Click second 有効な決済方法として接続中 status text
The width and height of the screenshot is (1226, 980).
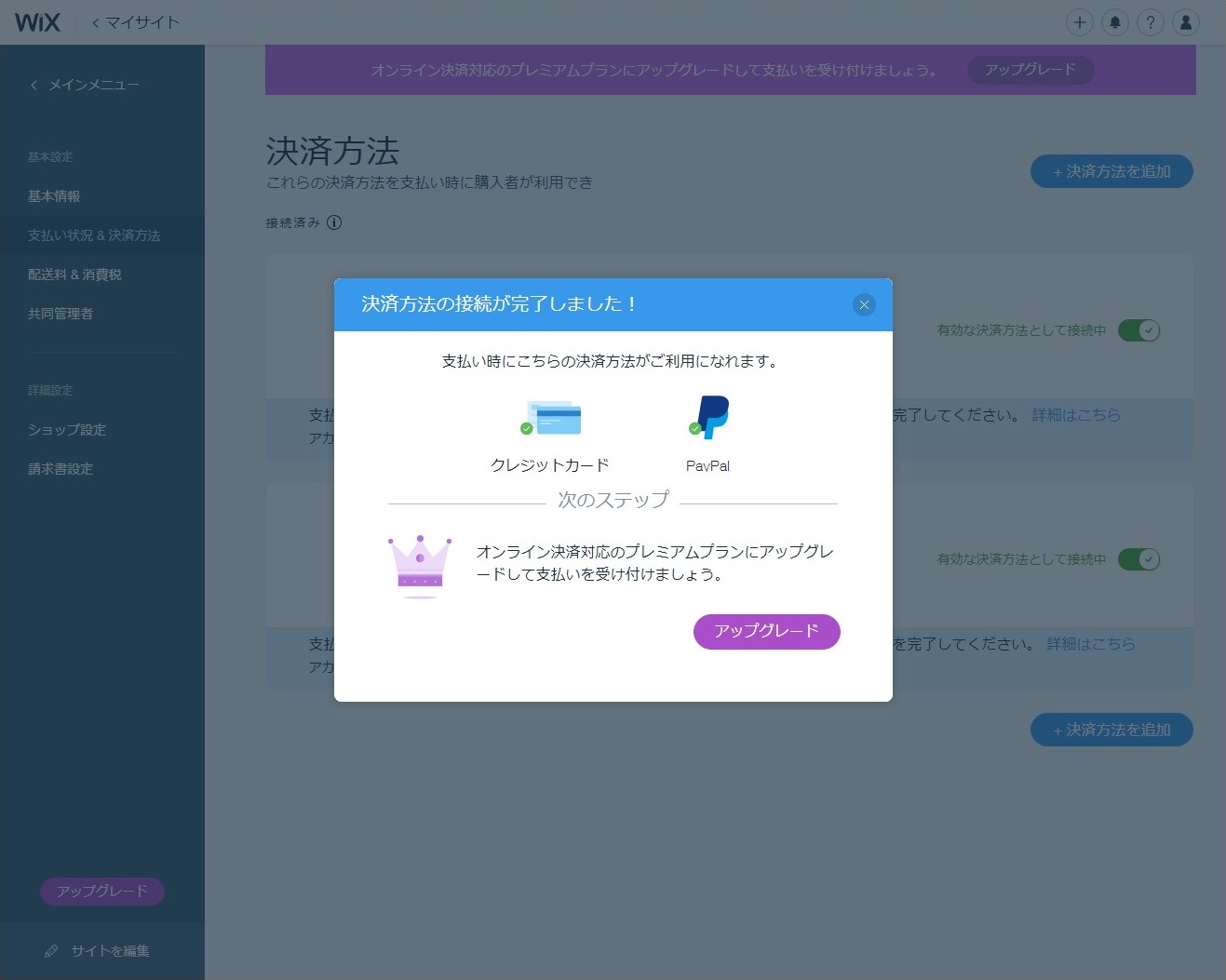point(1021,559)
